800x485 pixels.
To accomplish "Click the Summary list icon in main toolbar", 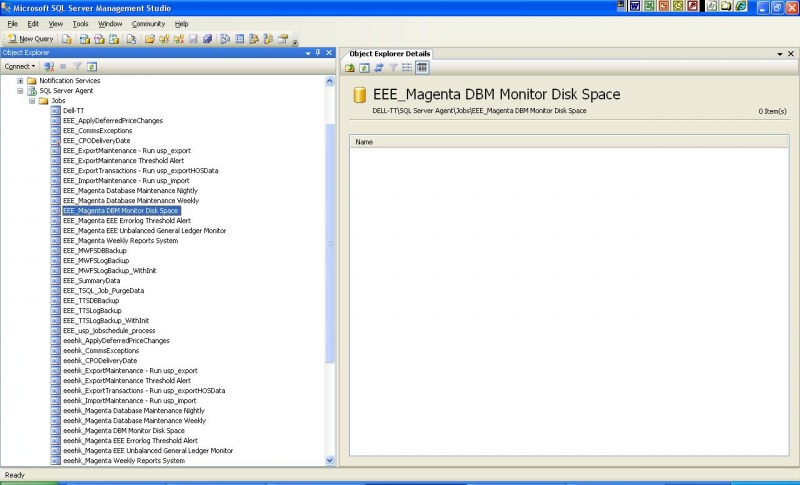I will tap(239, 39).
